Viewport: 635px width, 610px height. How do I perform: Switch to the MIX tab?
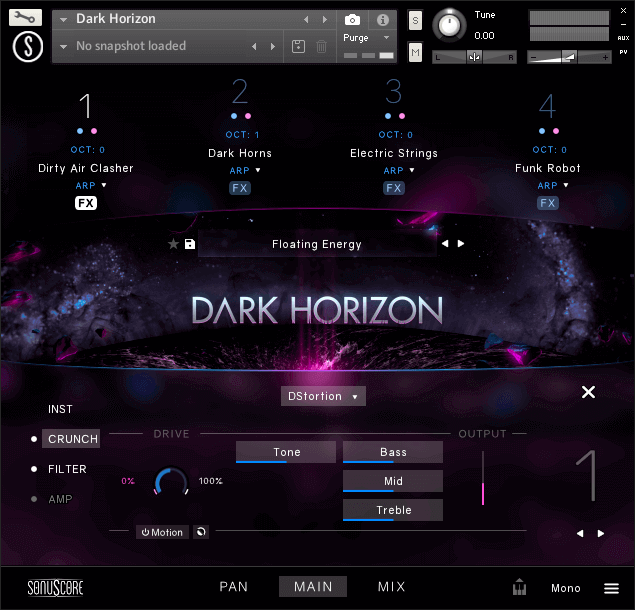click(392, 587)
